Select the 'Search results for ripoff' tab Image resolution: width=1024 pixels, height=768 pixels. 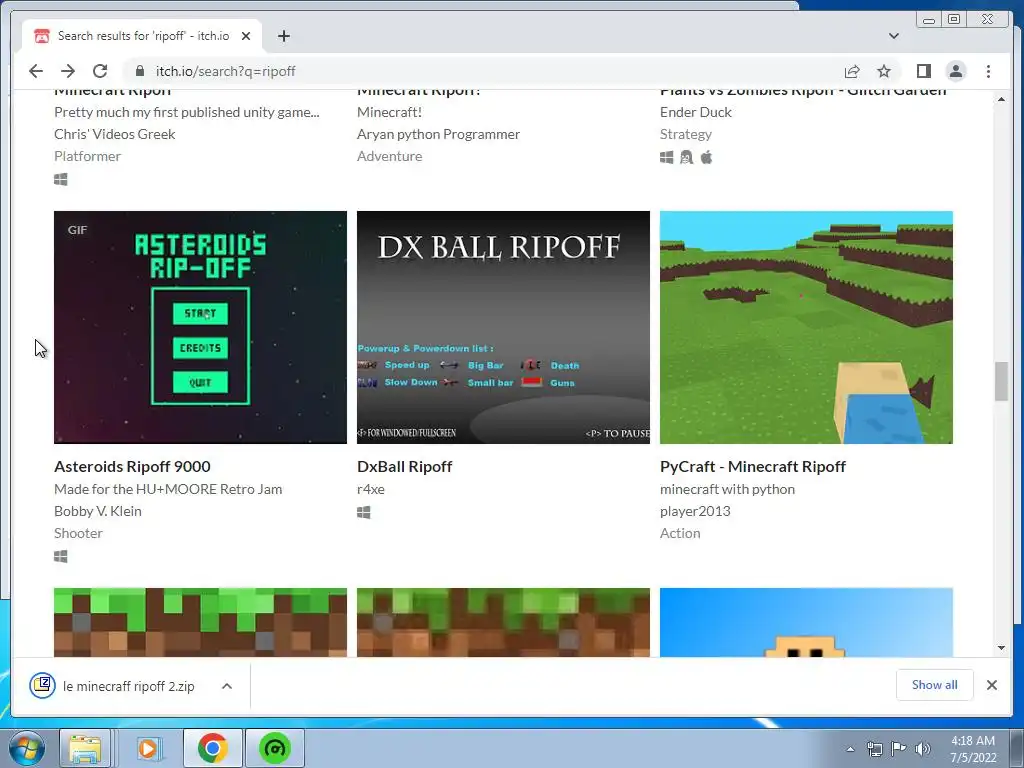pos(142,36)
